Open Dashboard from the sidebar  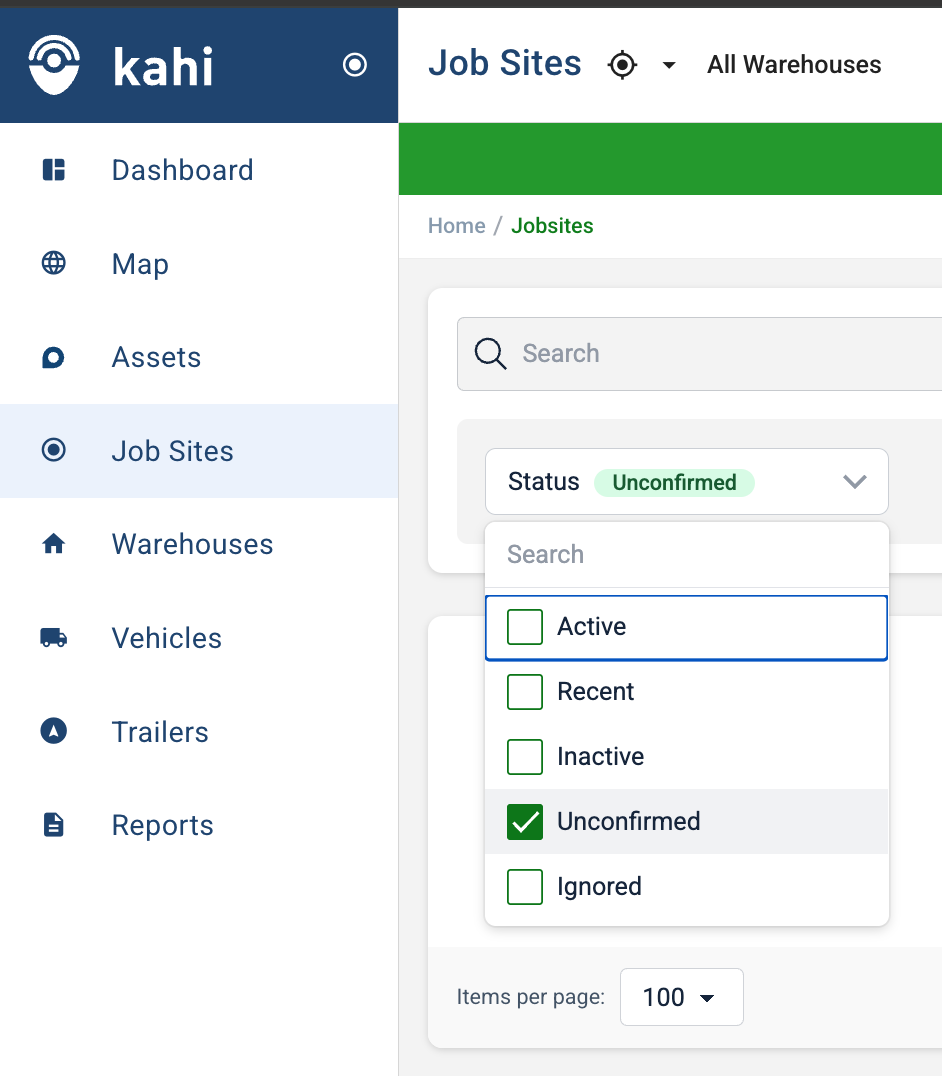(x=199, y=169)
